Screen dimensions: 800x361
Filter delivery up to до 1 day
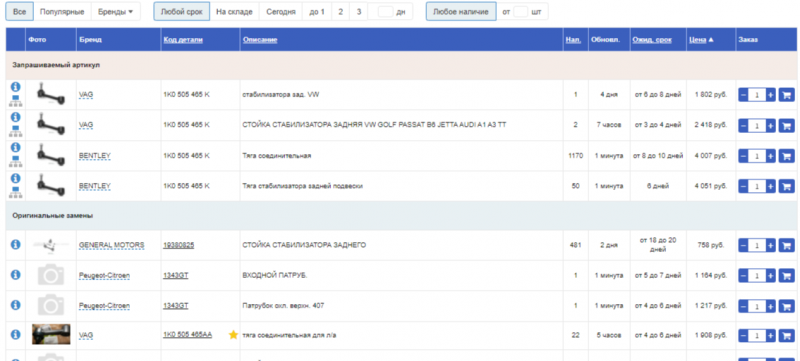pos(317,11)
